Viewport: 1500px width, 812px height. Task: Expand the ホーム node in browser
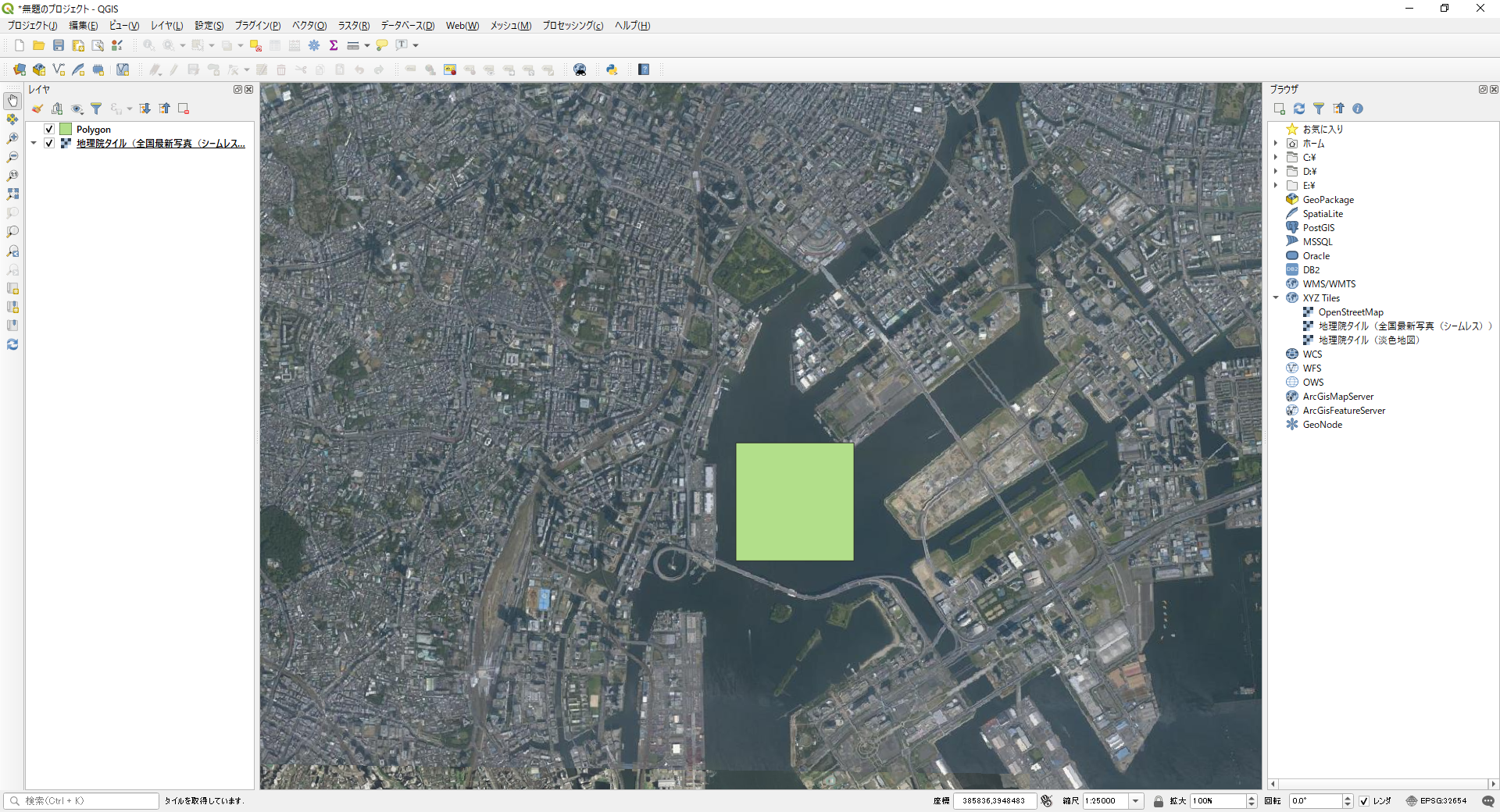(1277, 144)
